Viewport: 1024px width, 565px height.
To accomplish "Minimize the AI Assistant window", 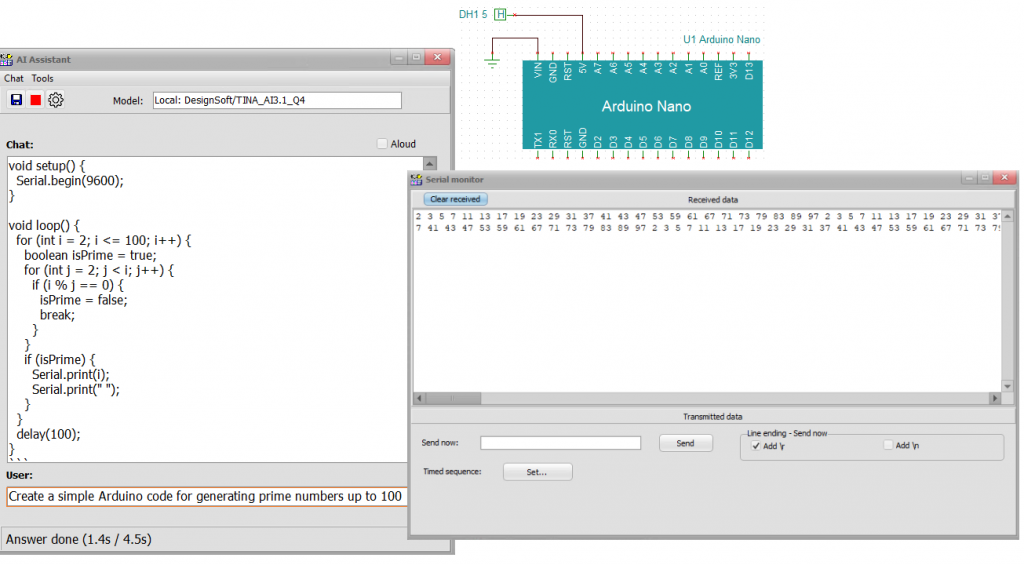I will (x=399, y=57).
